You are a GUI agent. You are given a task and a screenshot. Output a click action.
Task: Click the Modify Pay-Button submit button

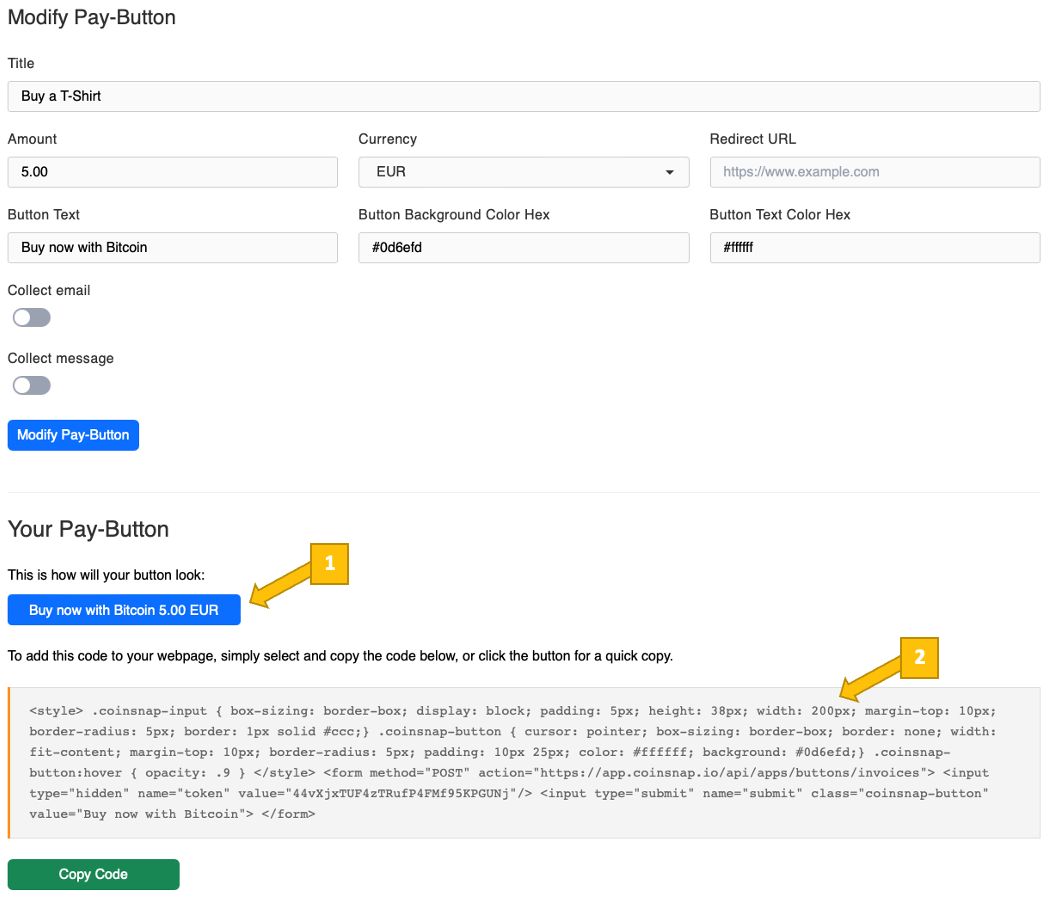tap(73, 435)
